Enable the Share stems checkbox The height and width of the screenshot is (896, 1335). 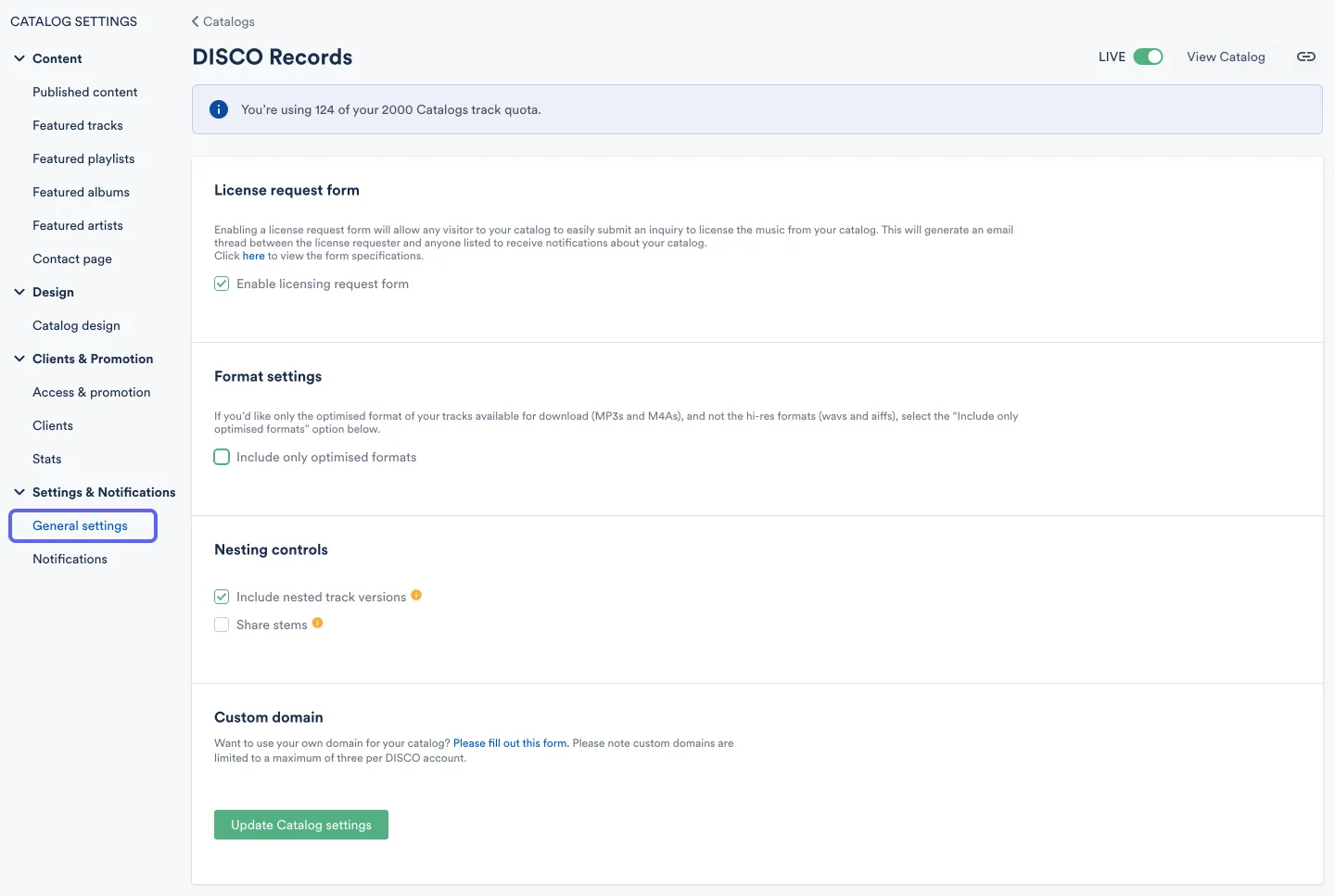tap(222, 625)
